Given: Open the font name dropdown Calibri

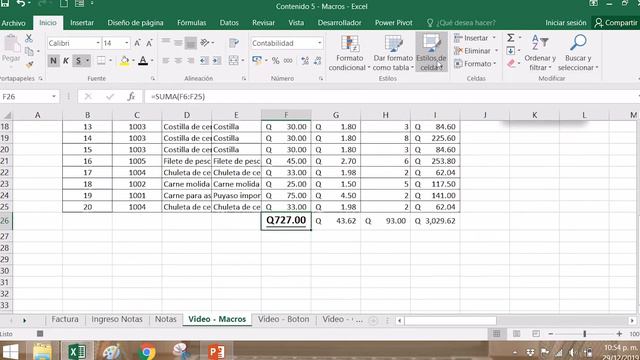Looking at the screenshot, I should point(98,43).
